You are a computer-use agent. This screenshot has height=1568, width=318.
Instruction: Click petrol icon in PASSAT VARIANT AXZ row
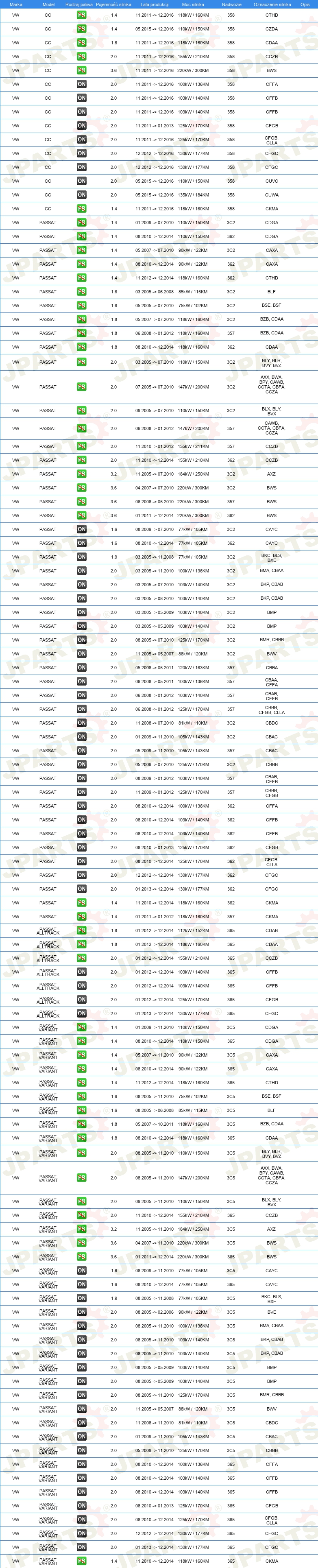point(81,1229)
